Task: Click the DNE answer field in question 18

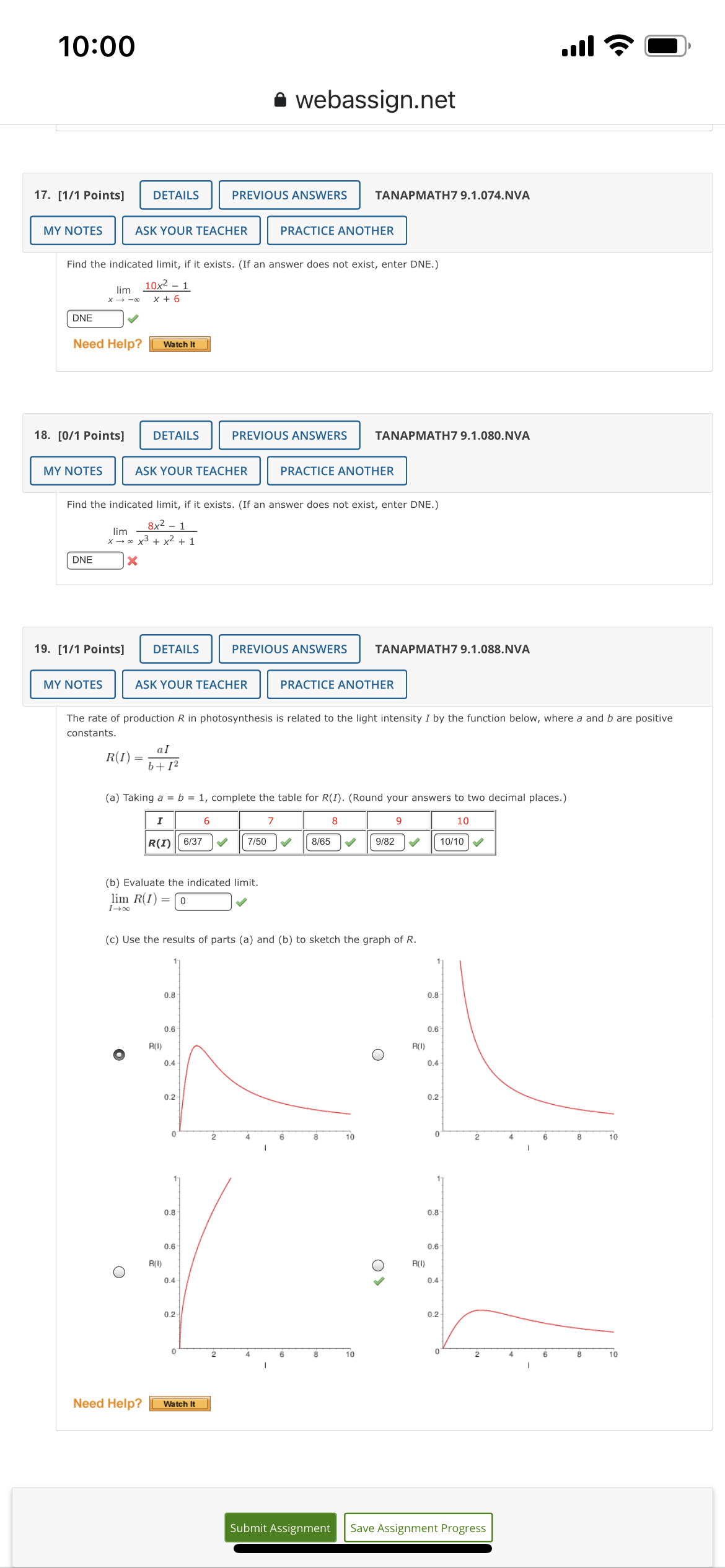Action: 94,560
